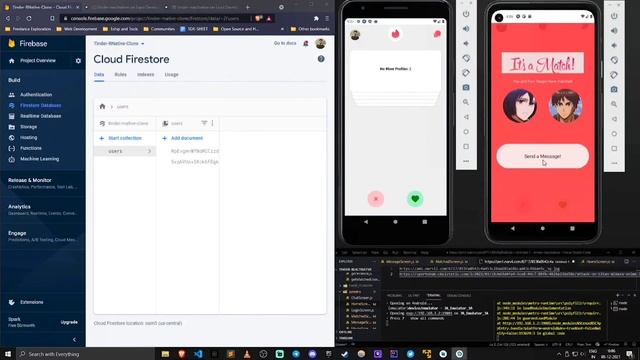The height and width of the screenshot is (360, 640).
Task: Open MessageScreen.js editor tab in VS Code
Action: pos(400,262)
